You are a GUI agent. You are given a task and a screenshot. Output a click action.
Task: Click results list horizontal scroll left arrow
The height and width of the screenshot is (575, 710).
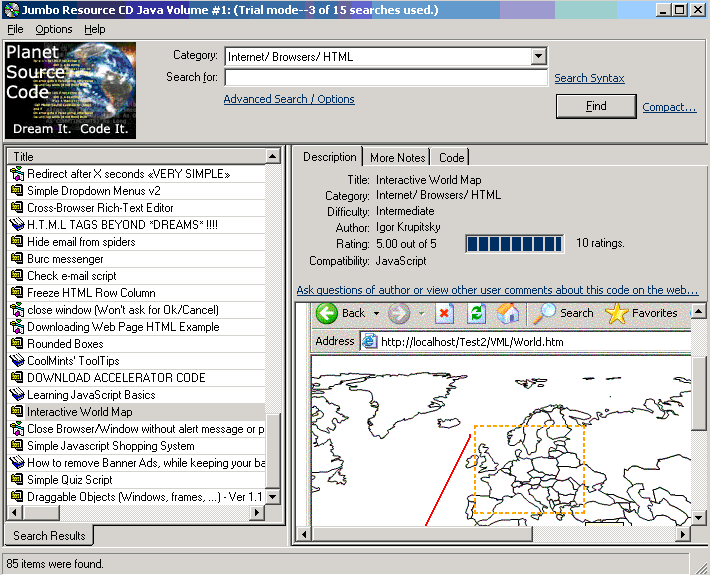[15, 513]
